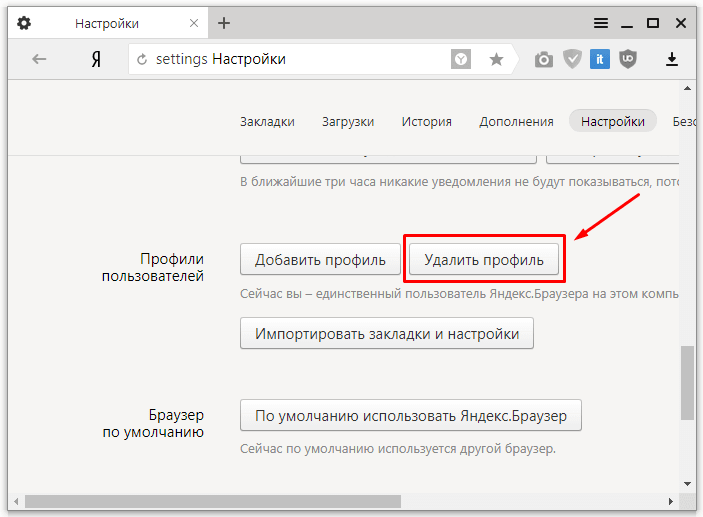The image size is (703, 517).
Task: Select the Настройки section pill
Action: point(612,121)
